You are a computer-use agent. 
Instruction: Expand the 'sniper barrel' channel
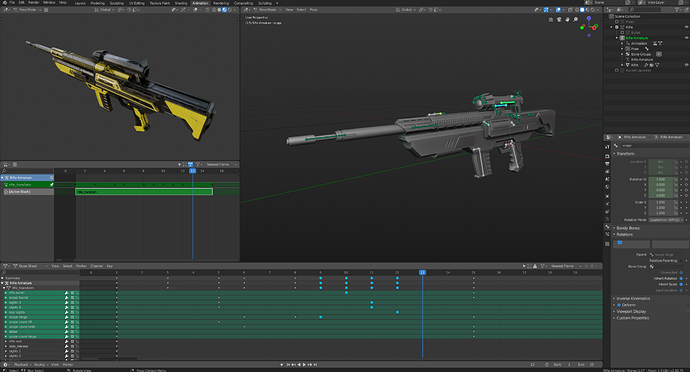click(6, 298)
